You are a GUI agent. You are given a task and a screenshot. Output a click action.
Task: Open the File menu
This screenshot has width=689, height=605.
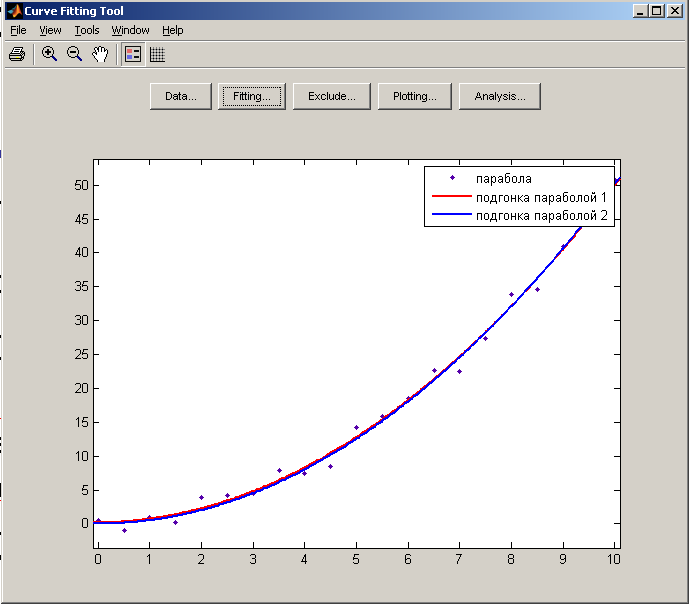pos(18,30)
